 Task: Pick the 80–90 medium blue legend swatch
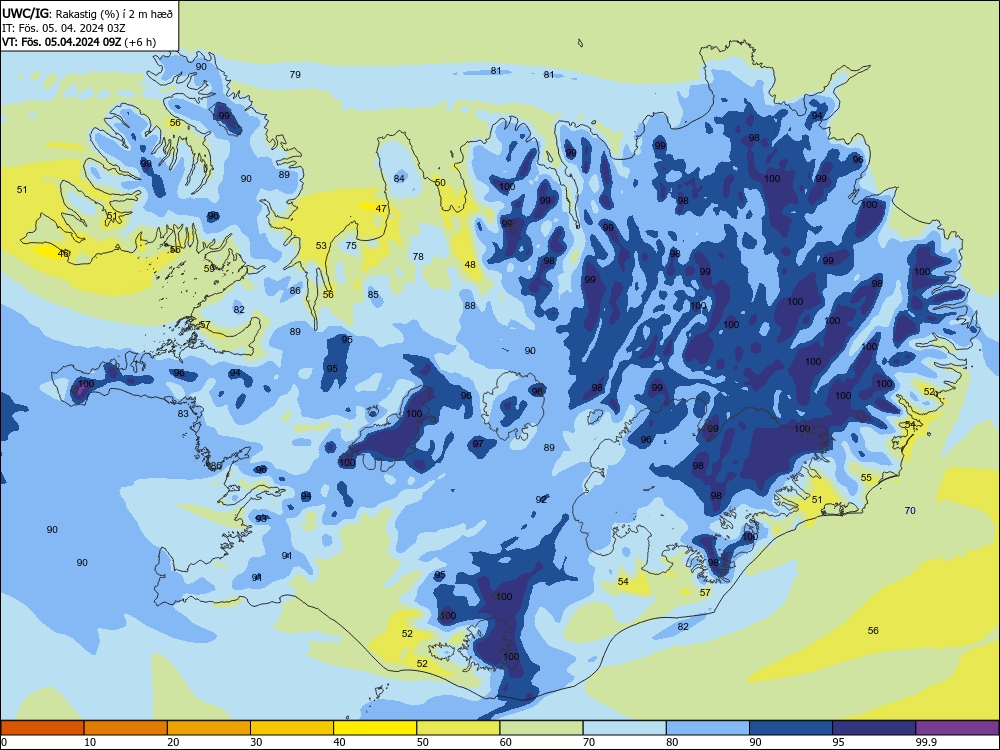[x=708, y=728]
